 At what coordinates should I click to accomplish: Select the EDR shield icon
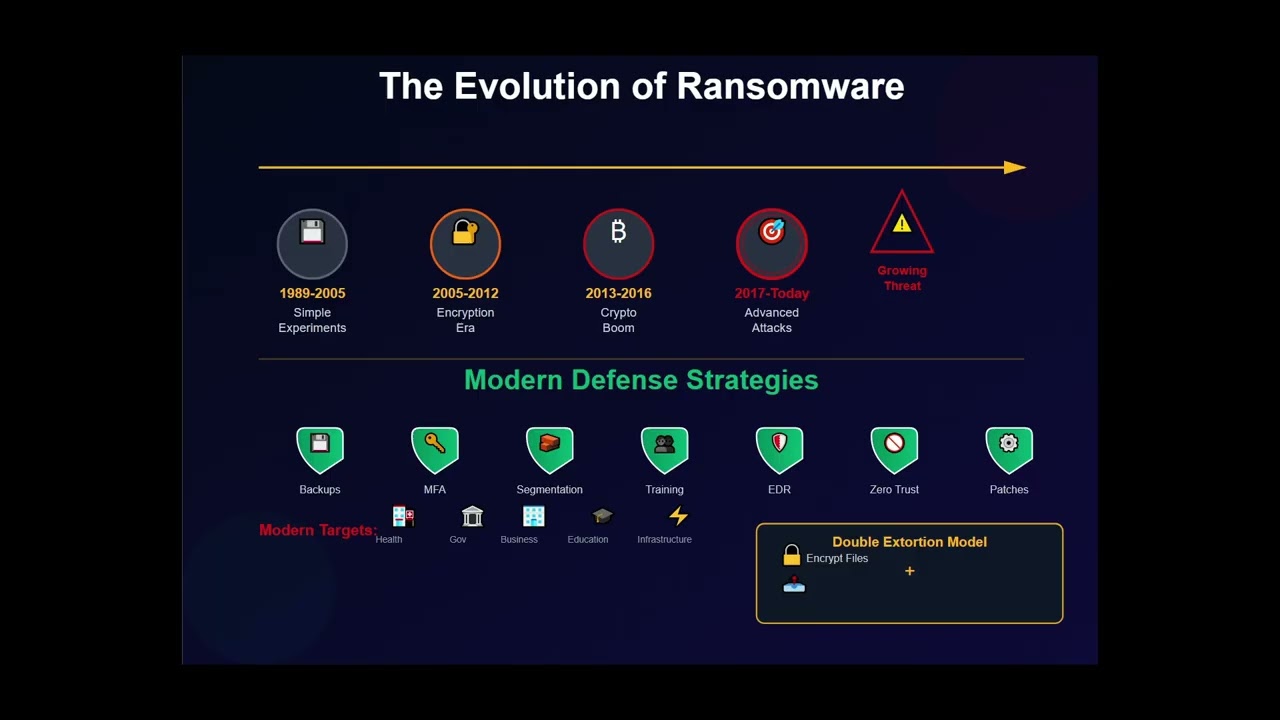click(779, 450)
